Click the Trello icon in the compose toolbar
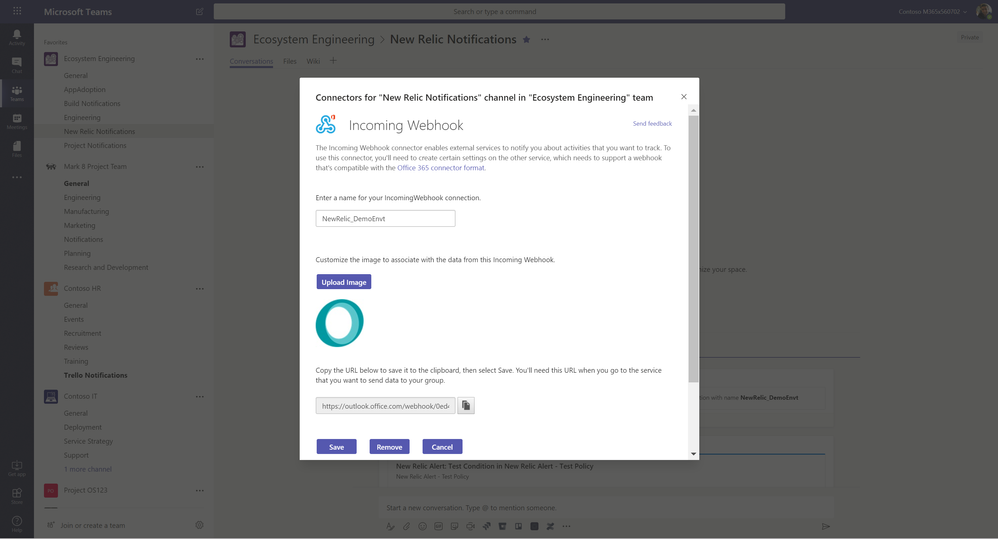This screenshot has height=539, width=998. pos(518,526)
